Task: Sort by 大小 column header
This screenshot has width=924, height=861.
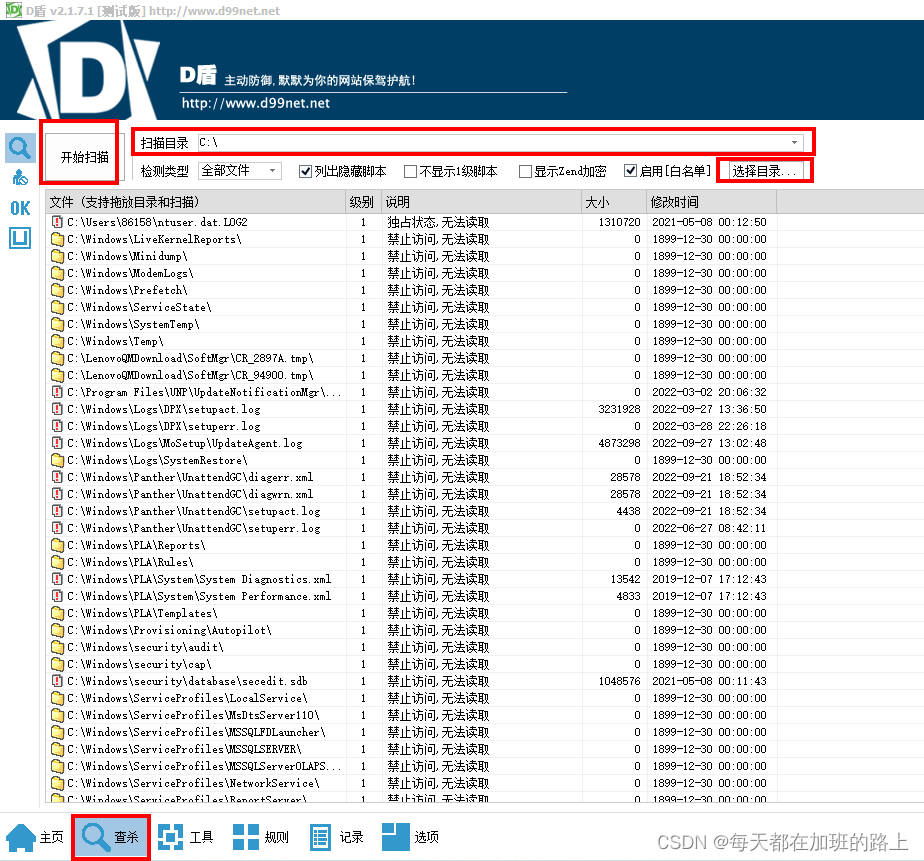Action: [x=614, y=202]
